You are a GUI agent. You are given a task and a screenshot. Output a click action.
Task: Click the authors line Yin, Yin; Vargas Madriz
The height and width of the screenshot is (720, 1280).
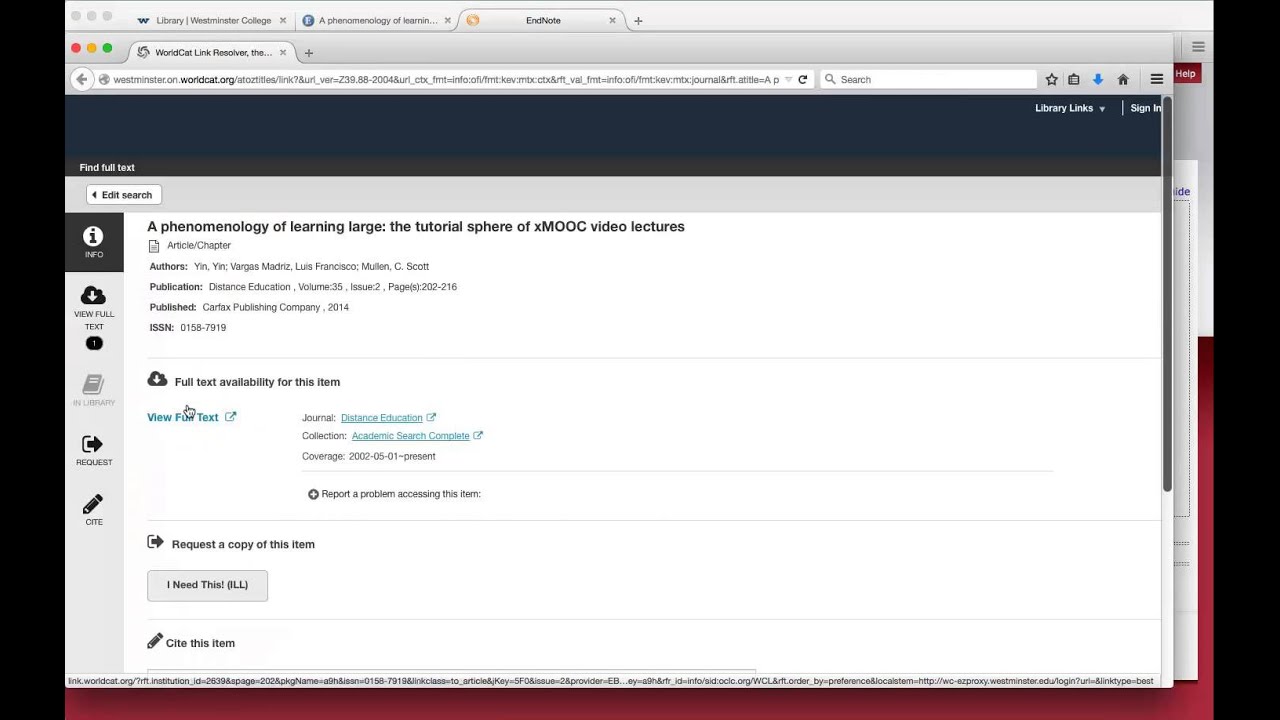point(311,267)
